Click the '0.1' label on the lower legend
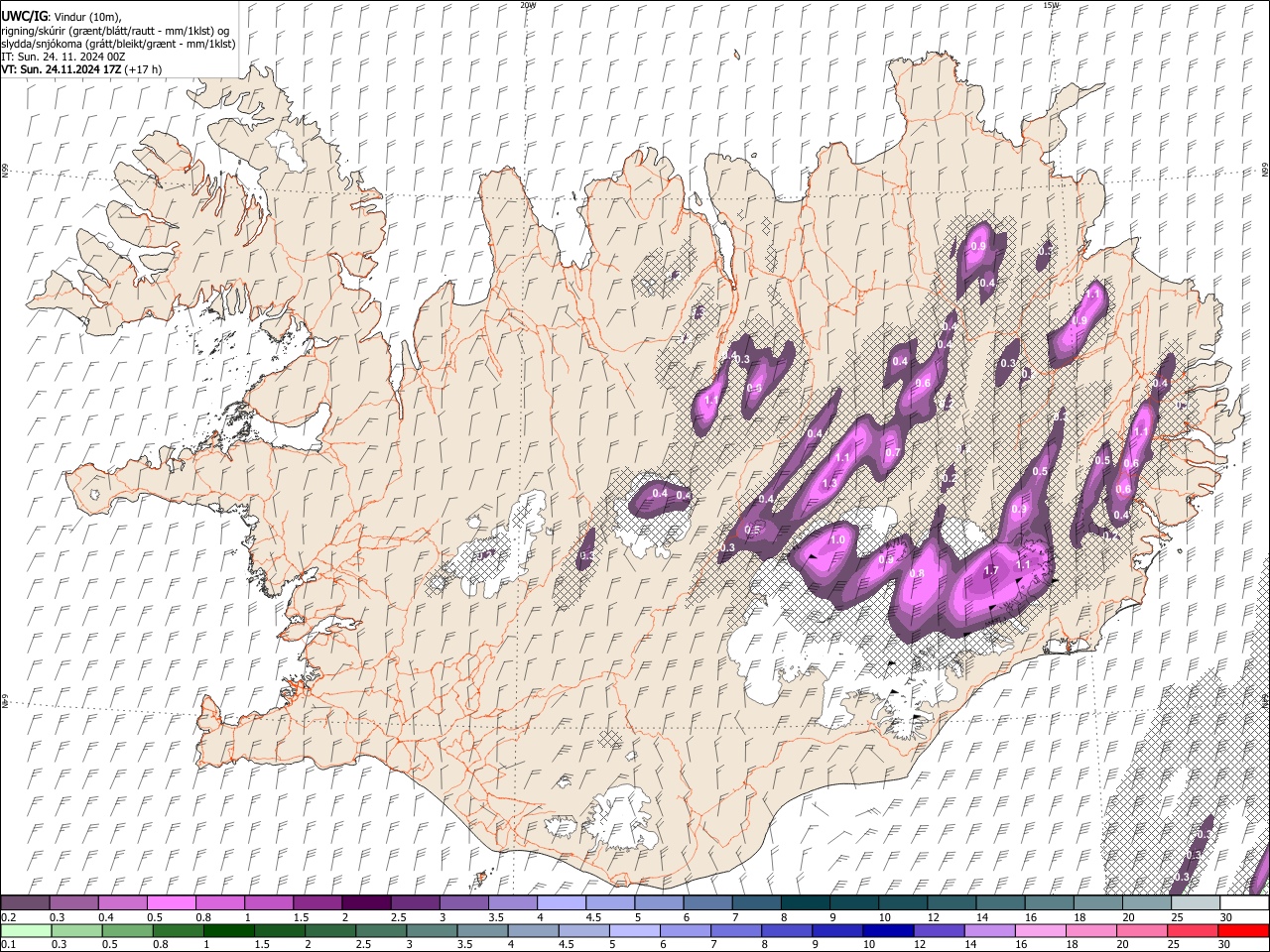Image resolution: width=1270 pixels, height=952 pixels. [x=9, y=945]
